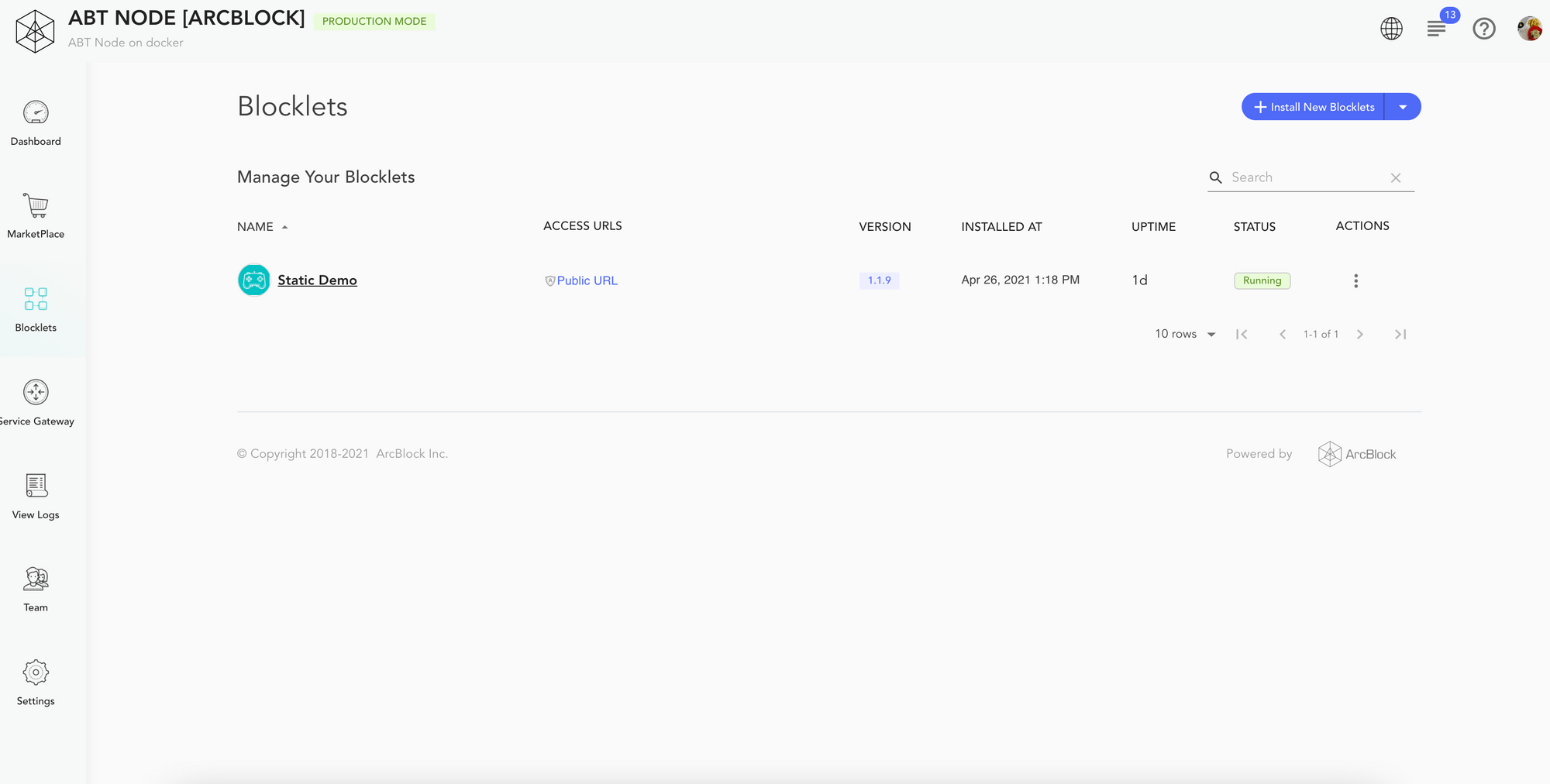Click the VERSION column header

(x=885, y=227)
